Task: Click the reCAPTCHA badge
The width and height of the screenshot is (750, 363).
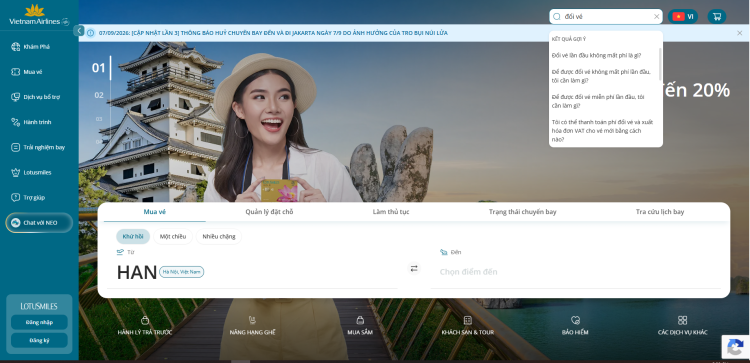Action: click(x=735, y=347)
